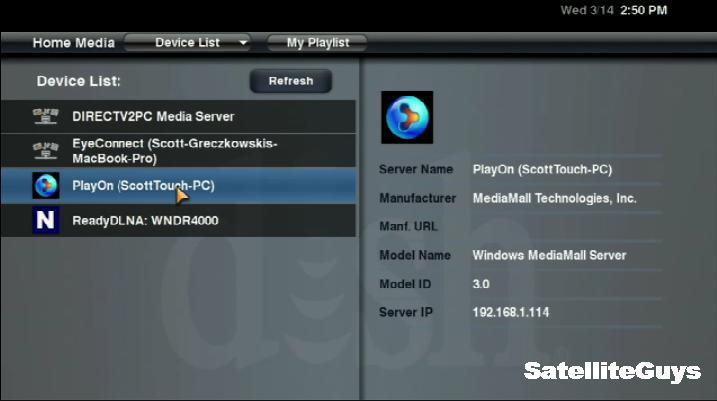Image resolution: width=717 pixels, height=401 pixels.
Task: Select DIRECTV2PC Media Server row
Action: pos(178,117)
